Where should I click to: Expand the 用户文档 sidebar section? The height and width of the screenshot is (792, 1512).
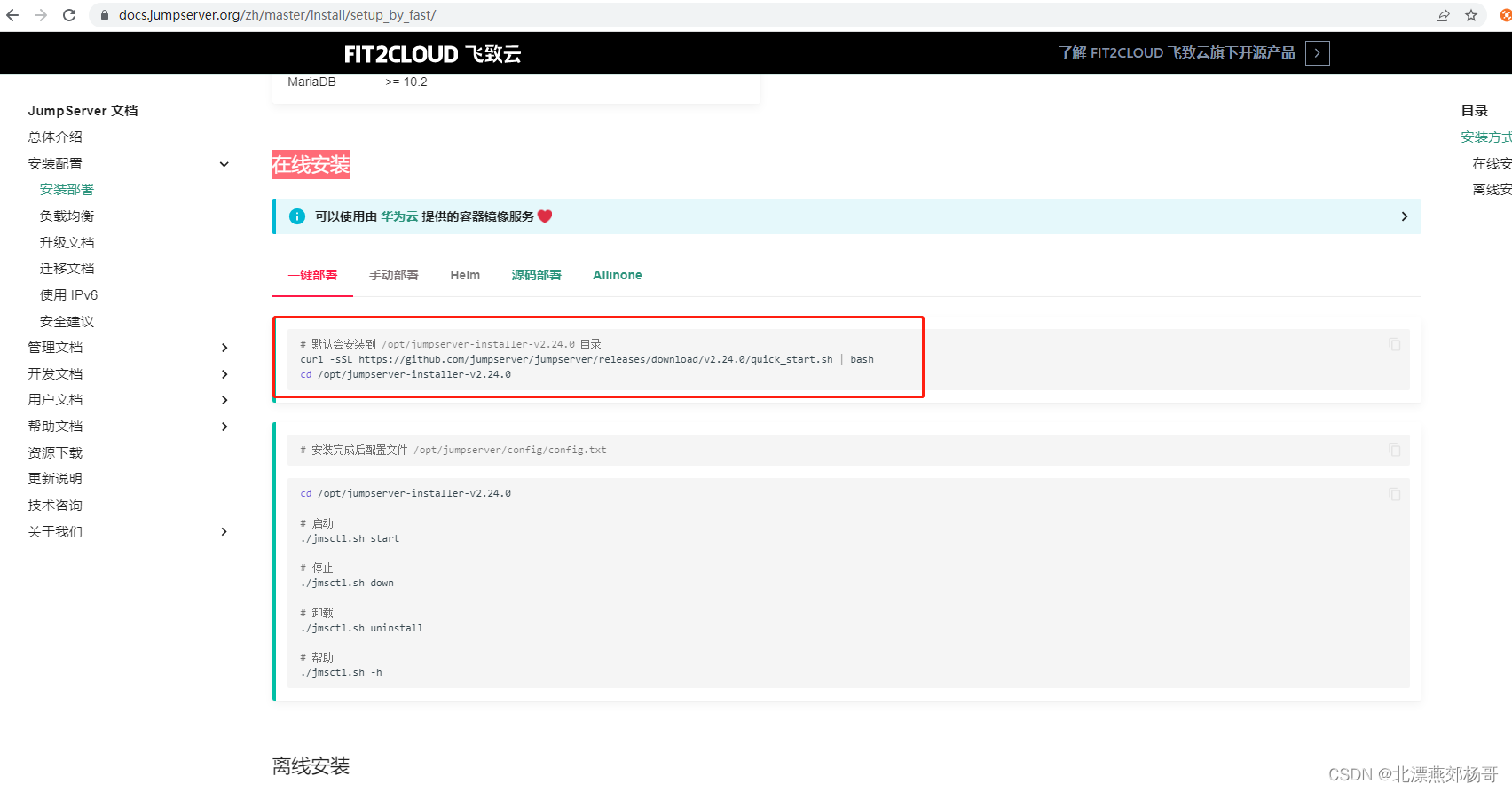224,400
